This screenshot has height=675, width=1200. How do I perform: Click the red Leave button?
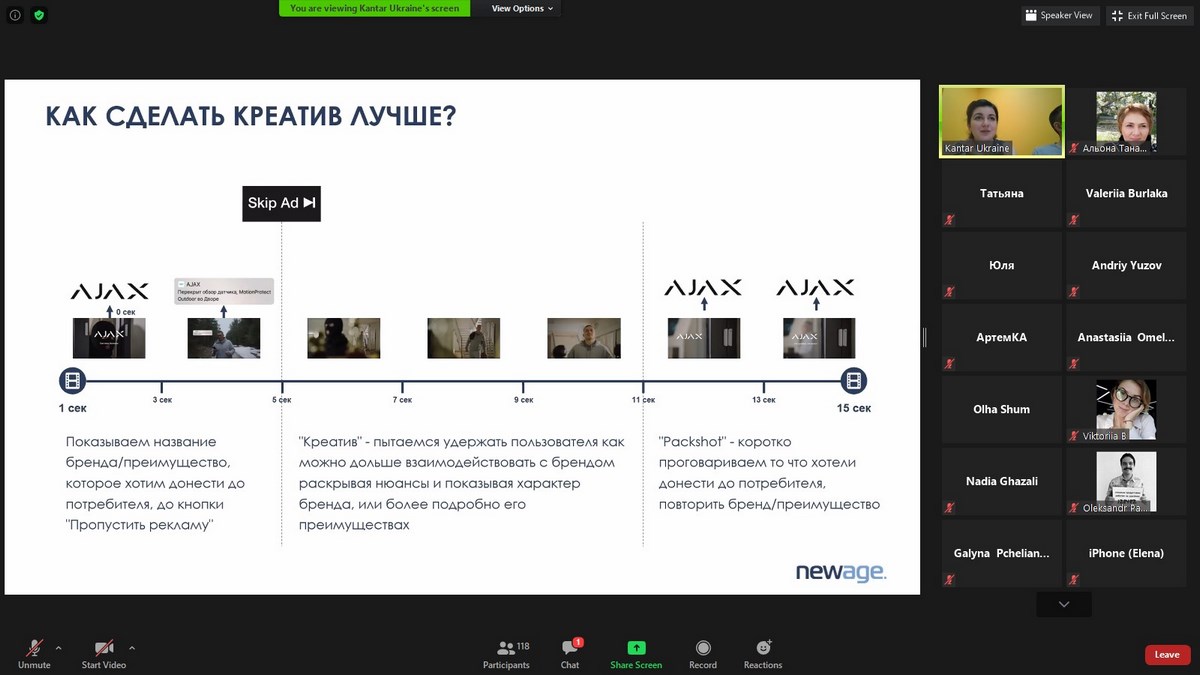[1167, 655]
